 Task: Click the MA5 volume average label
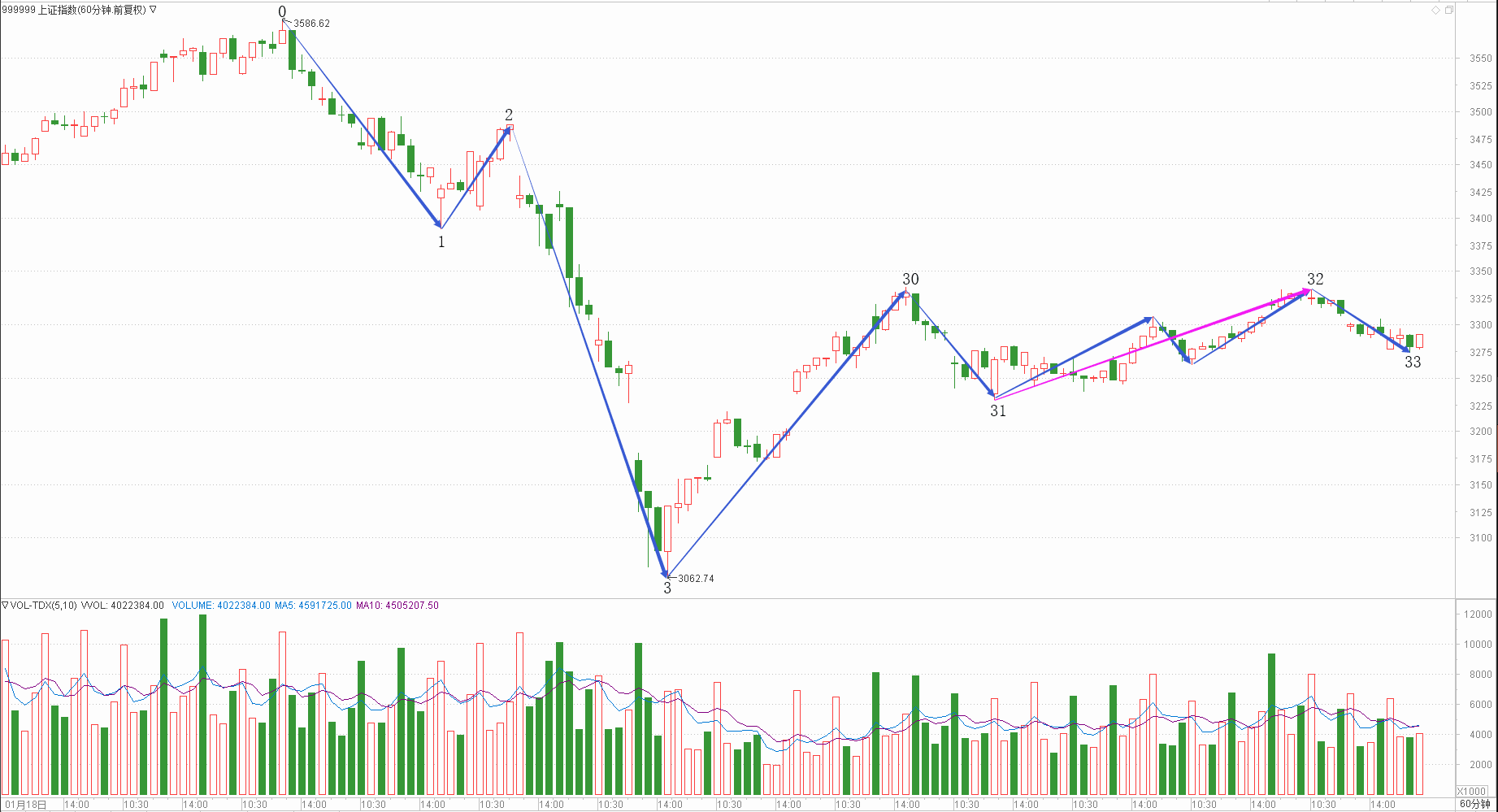click(x=313, y=606)
